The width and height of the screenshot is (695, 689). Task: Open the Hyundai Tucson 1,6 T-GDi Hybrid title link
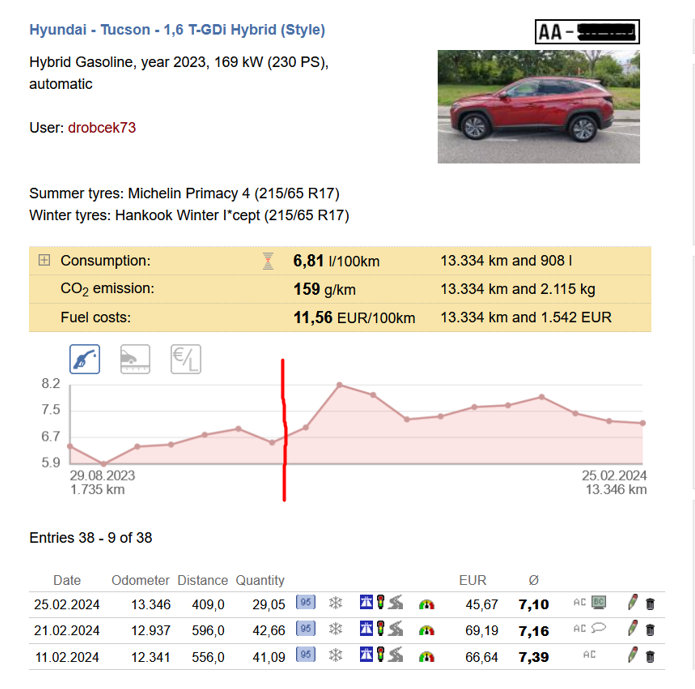coord(177,30)
